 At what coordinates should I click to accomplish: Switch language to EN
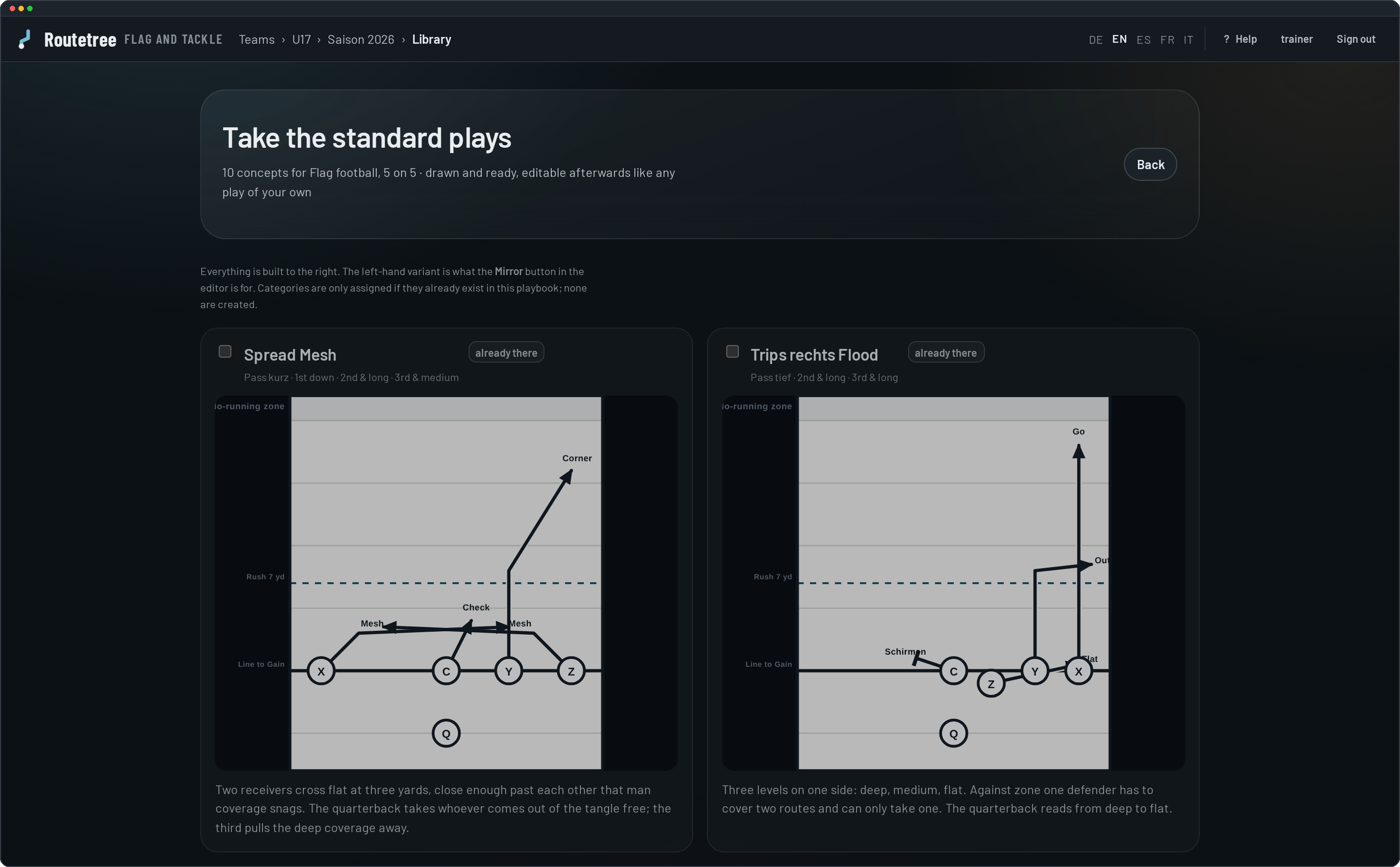(x=1119, y=39)
